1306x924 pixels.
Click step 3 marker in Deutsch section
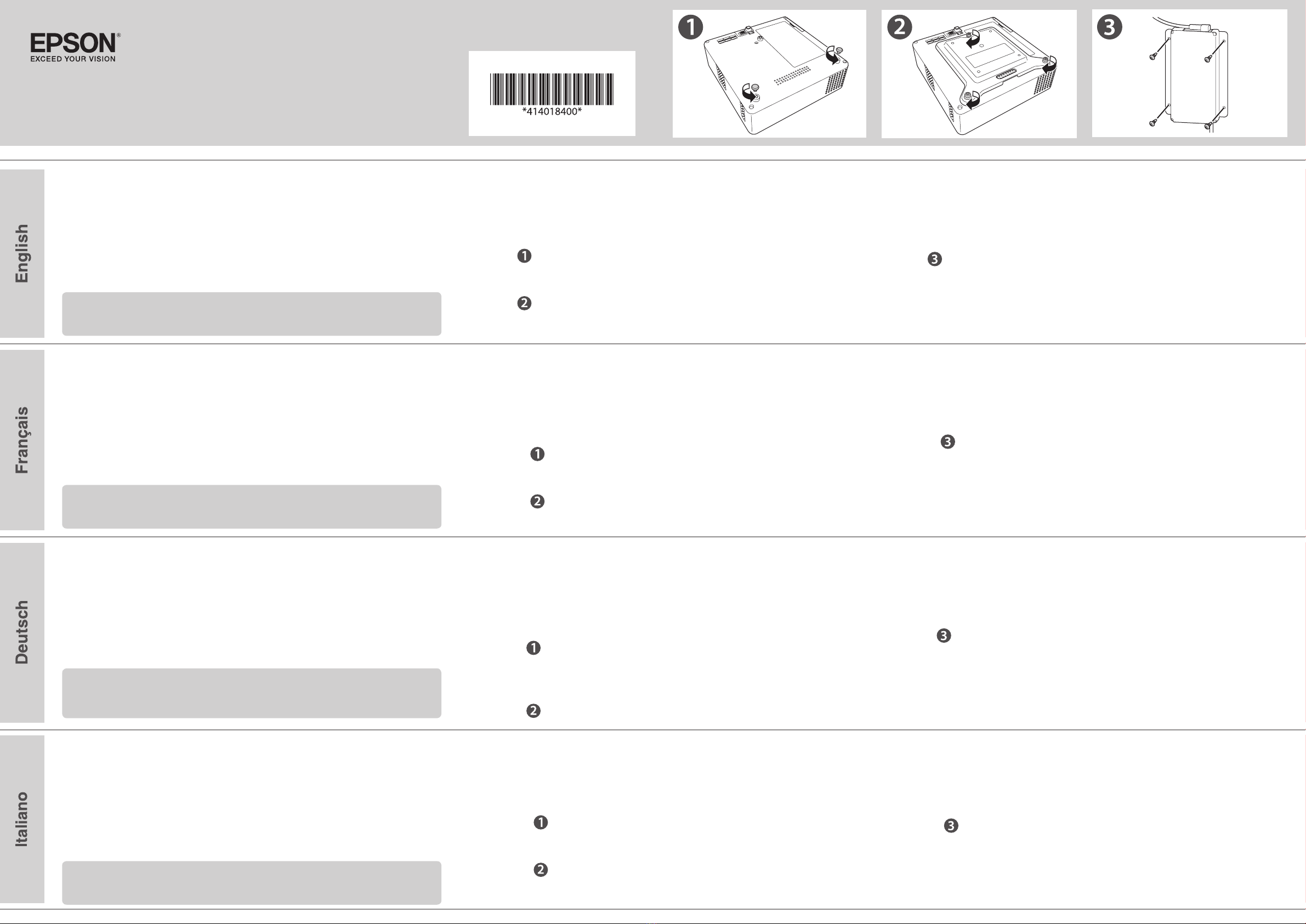click(944, 636)
